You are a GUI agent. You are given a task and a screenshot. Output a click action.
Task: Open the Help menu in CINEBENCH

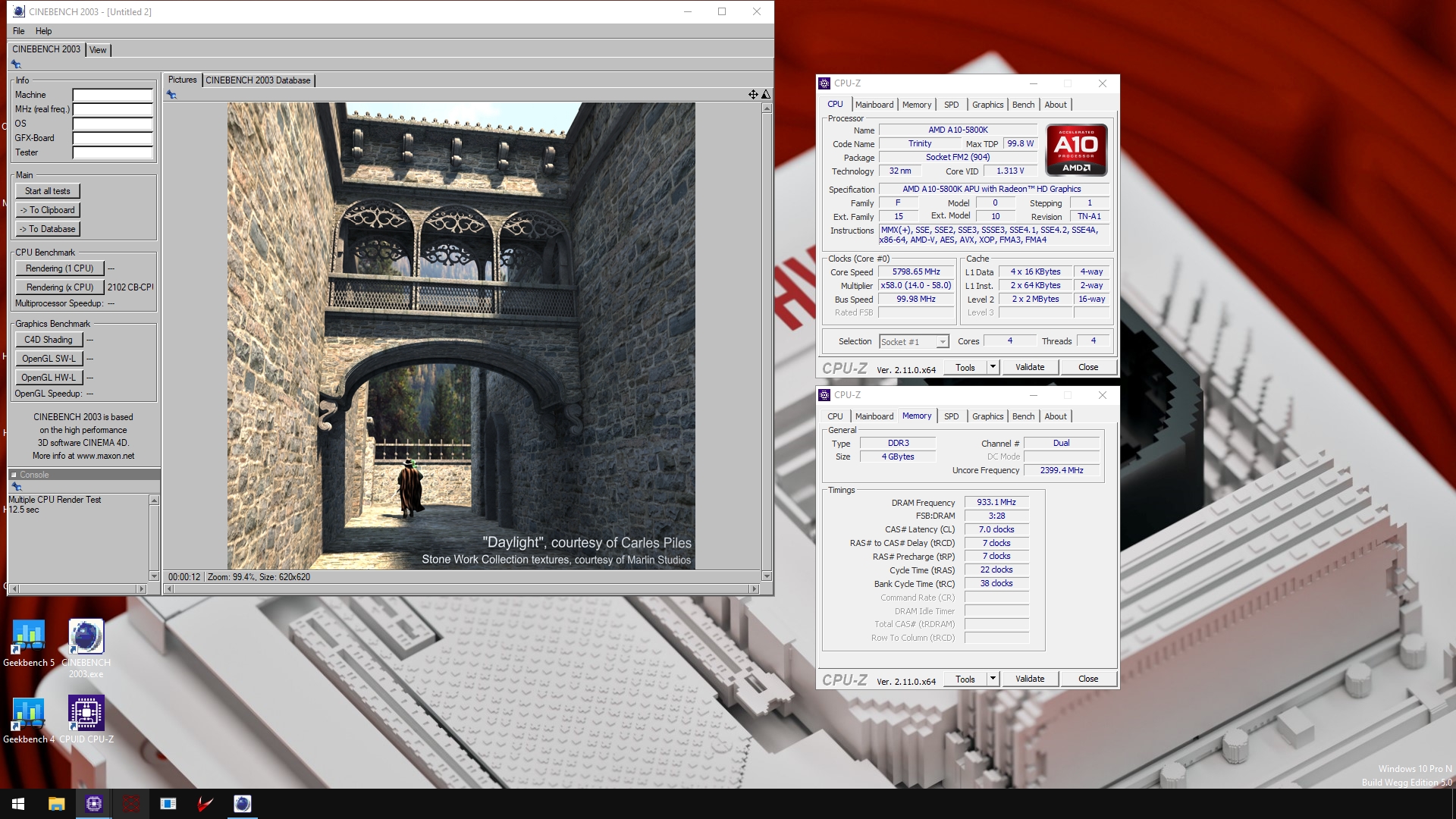click(43, 31)
